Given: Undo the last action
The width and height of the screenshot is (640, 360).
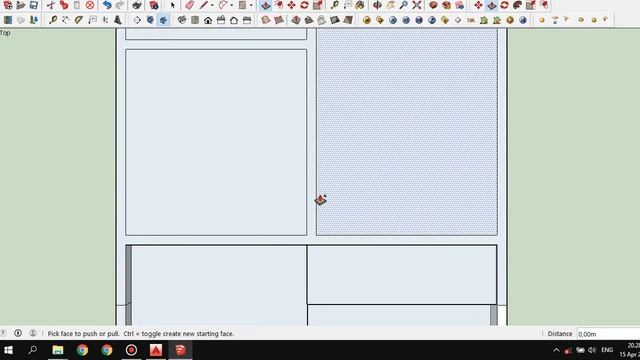Looking at the screenshot, I should coord(107,5).
